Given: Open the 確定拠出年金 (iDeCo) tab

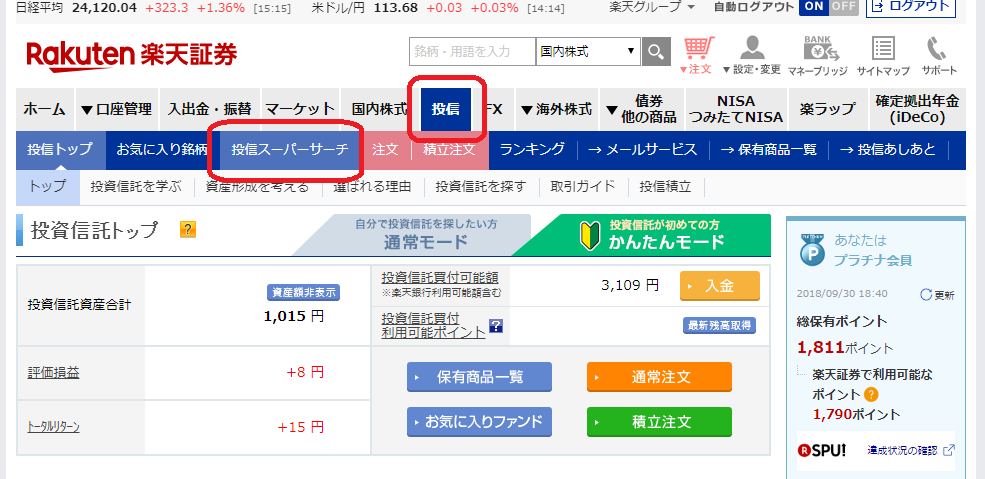Looking at the screenshot, I should coord(918,109).
